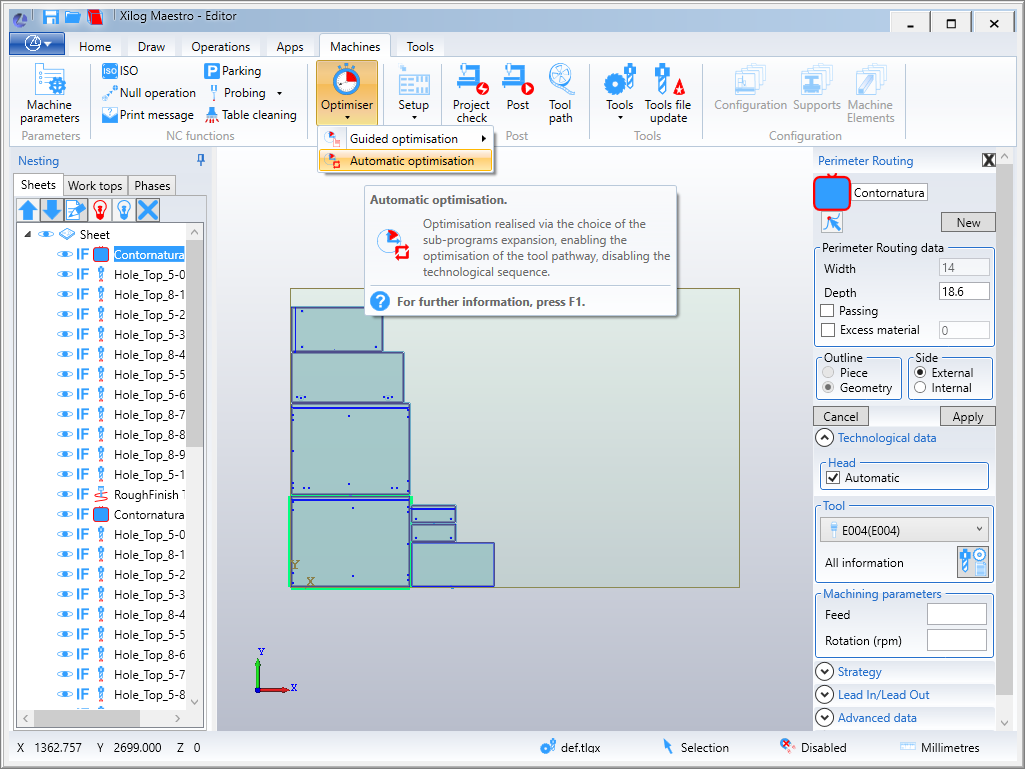Screen dimensions: 1025x769
Task: Expand the Lead In/Lead Out section
Action: (824, 694)
